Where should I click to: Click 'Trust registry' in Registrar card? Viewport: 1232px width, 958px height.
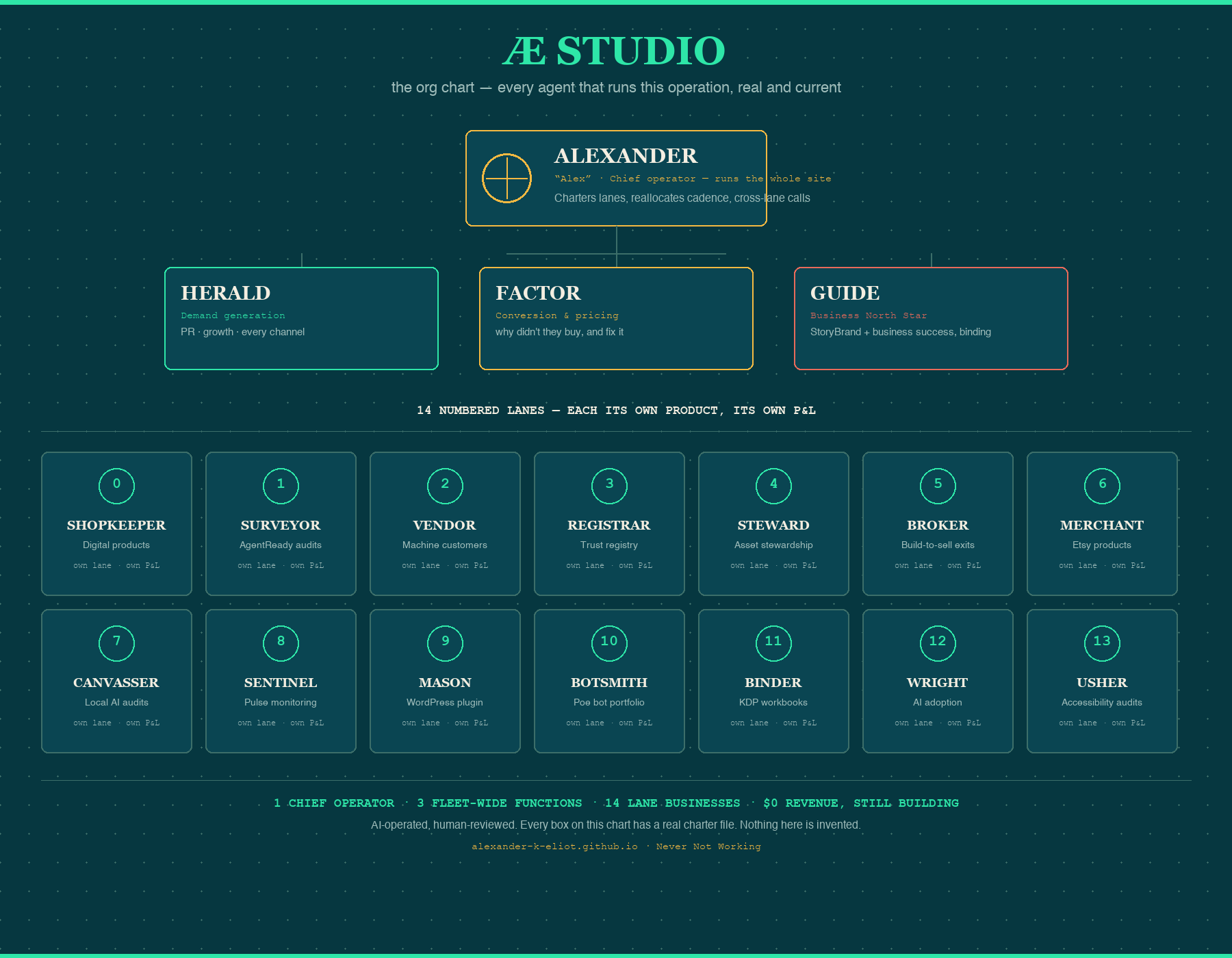pos(609,545)
